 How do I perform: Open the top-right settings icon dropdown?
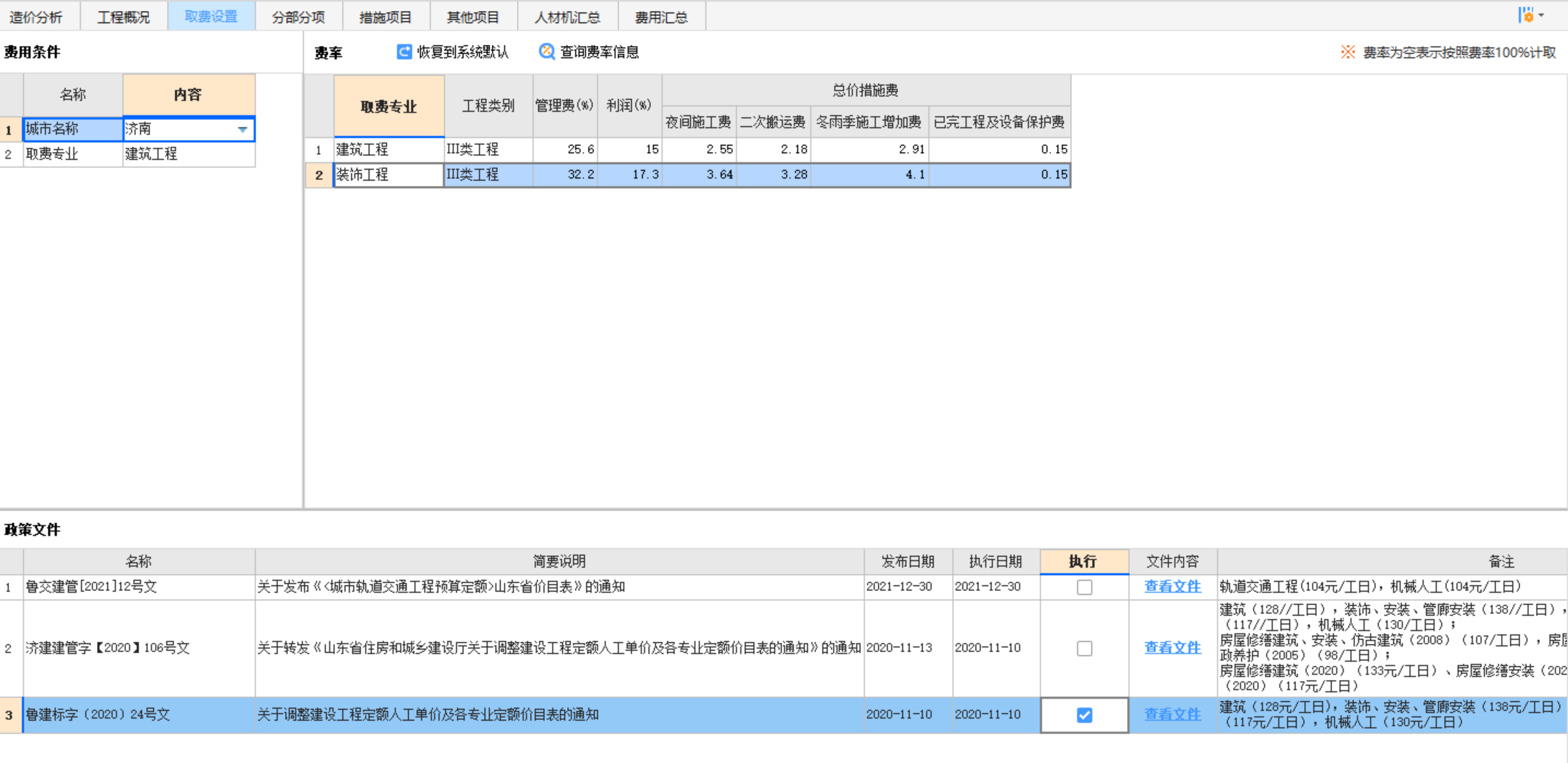[x=1531, y=15]
